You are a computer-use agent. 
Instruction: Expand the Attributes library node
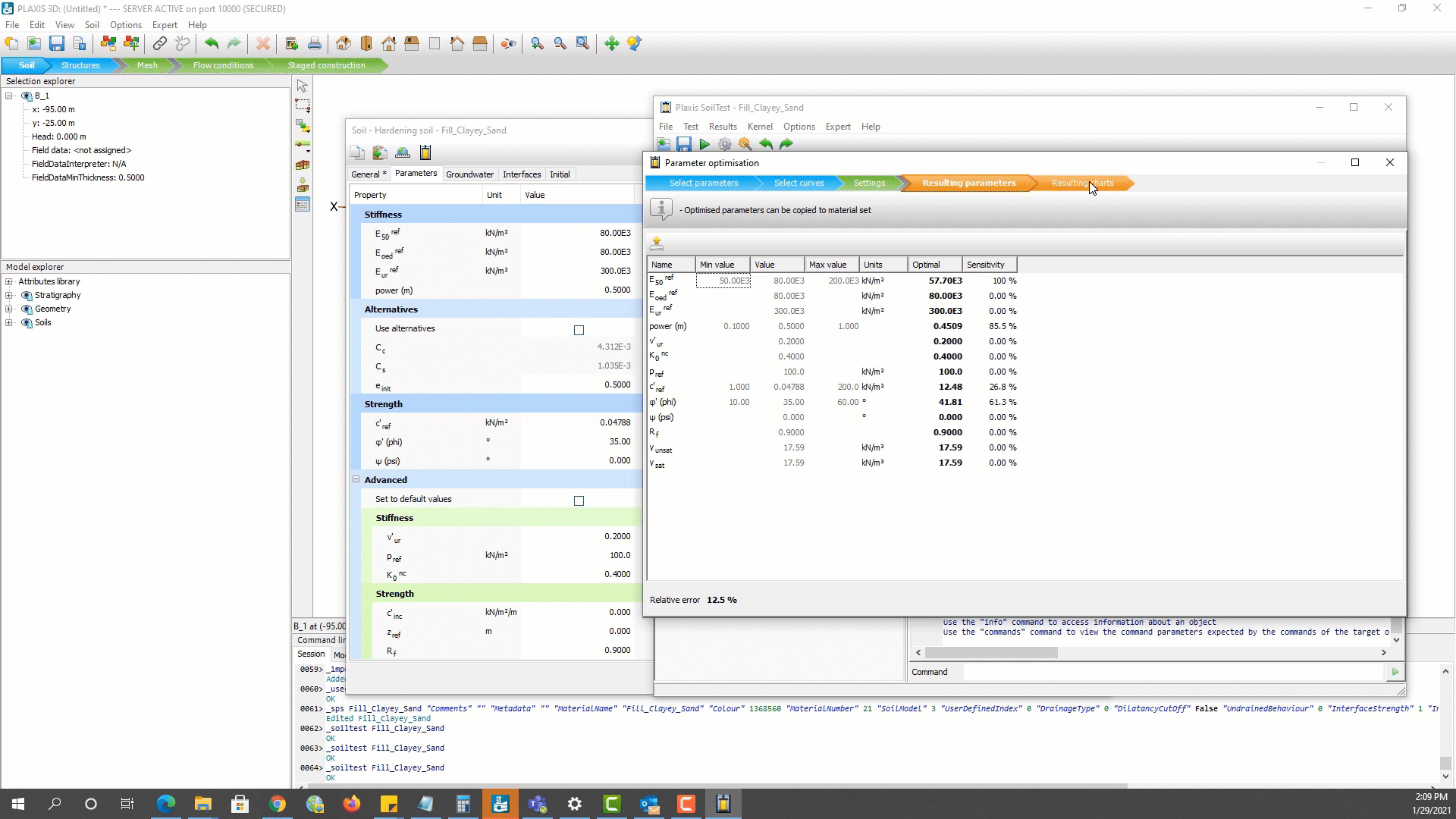9,281
